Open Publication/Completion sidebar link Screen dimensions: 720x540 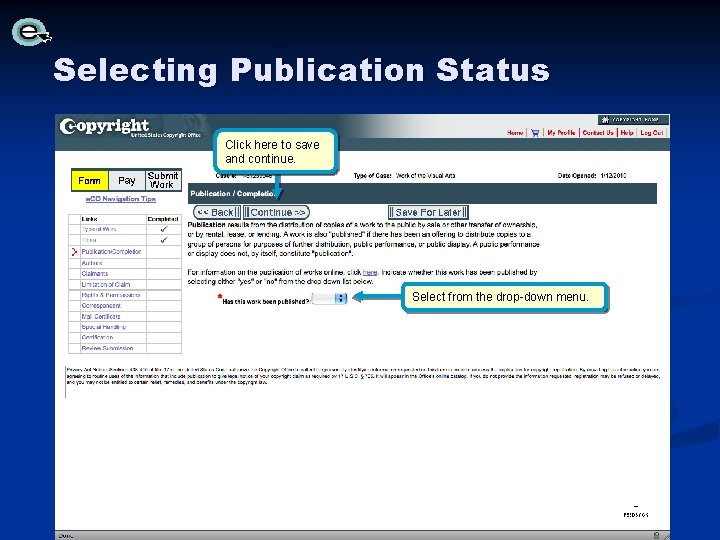[x=111, y=252]
